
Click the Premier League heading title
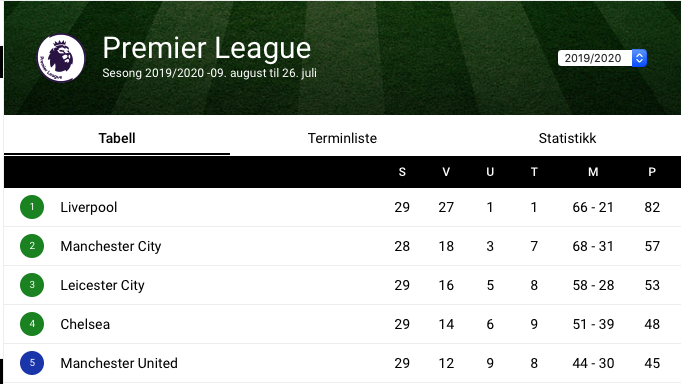coord(207,48)
